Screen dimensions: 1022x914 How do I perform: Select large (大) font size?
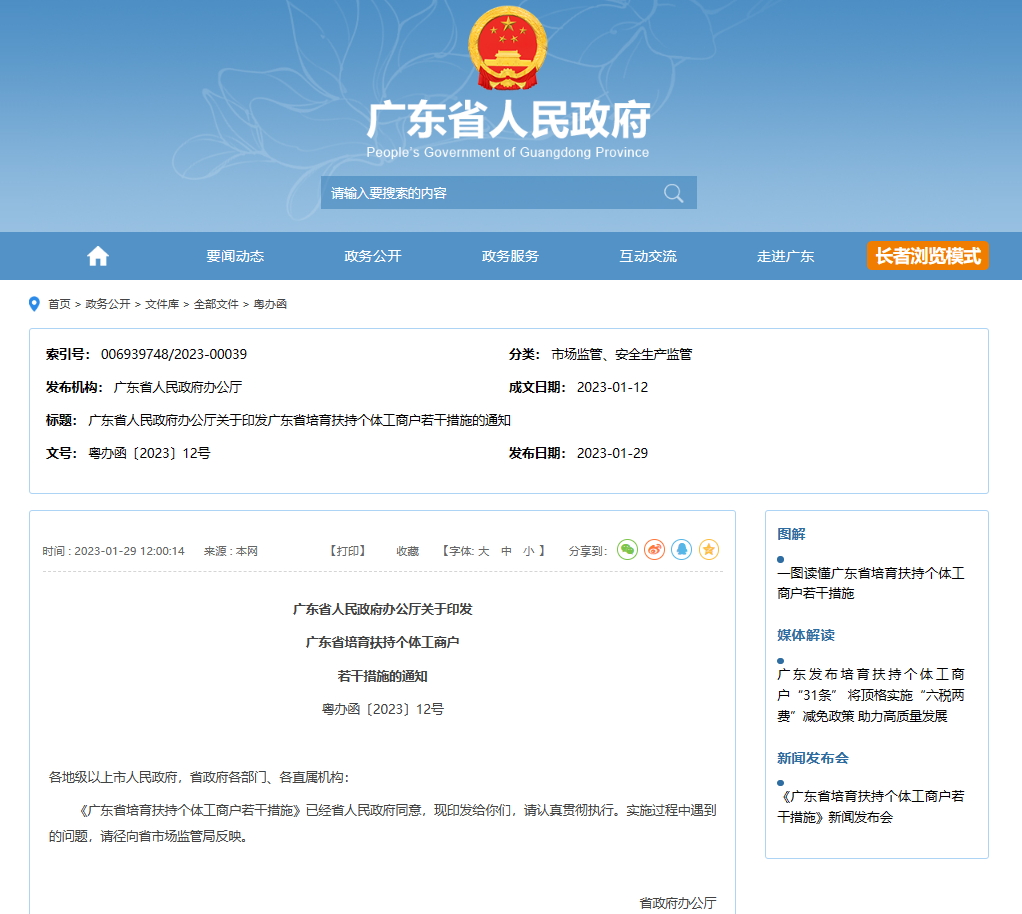(483, 549)
